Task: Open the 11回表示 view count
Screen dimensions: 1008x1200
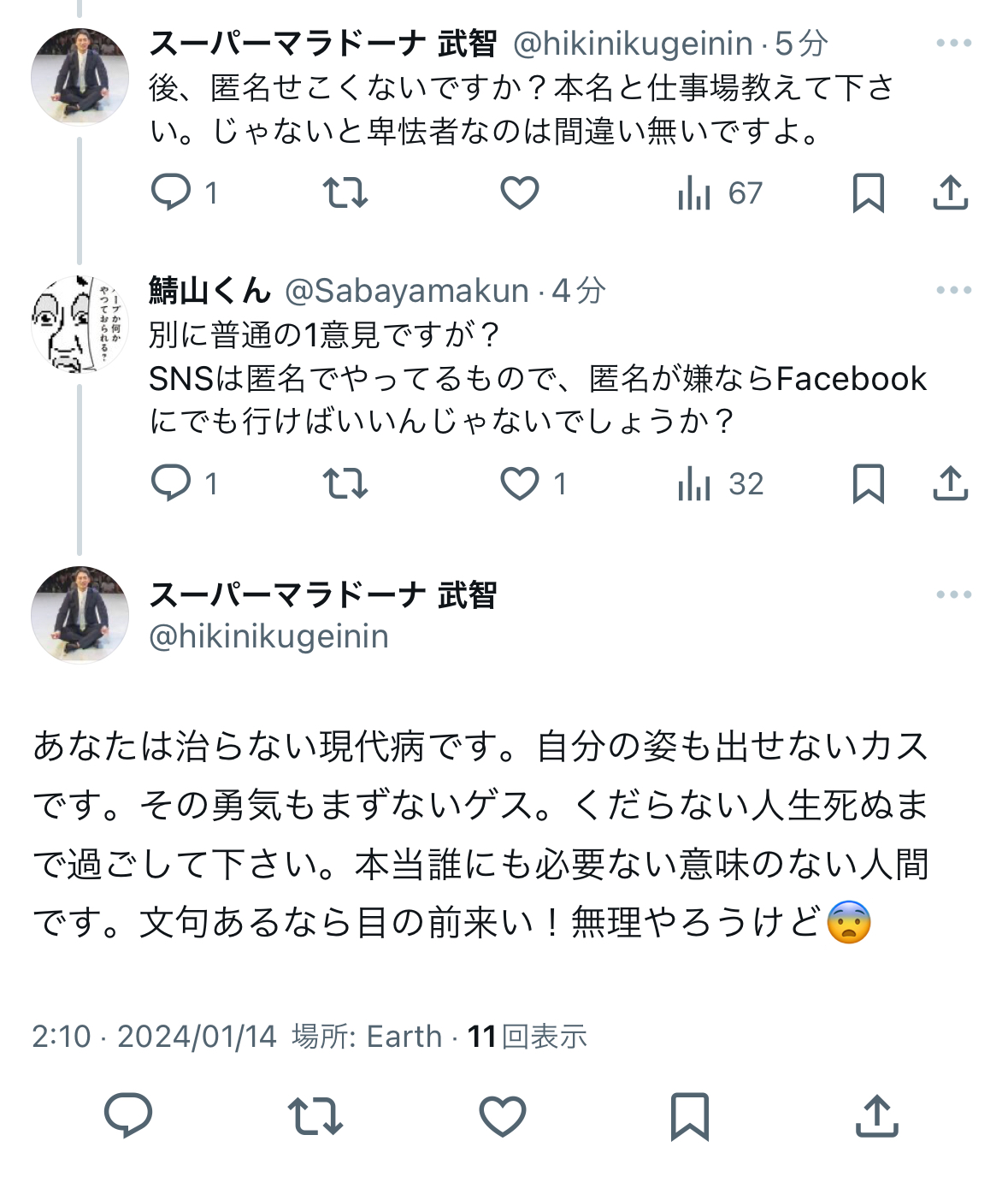Action: click(527, 1037)
